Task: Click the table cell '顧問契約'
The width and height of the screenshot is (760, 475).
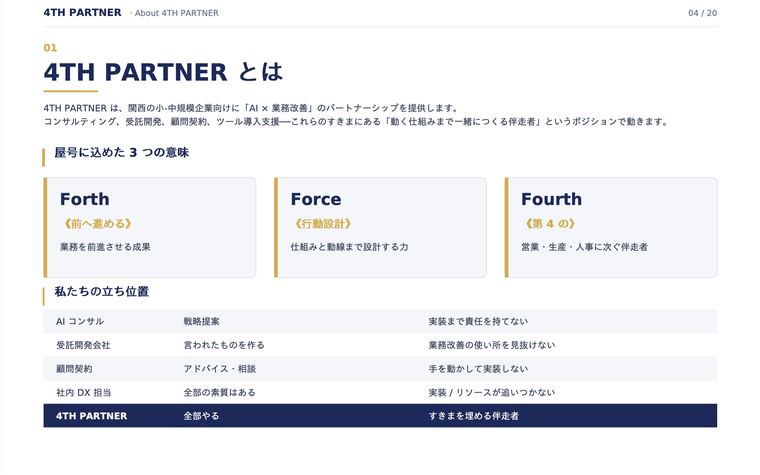Action: tap(74, 369)
